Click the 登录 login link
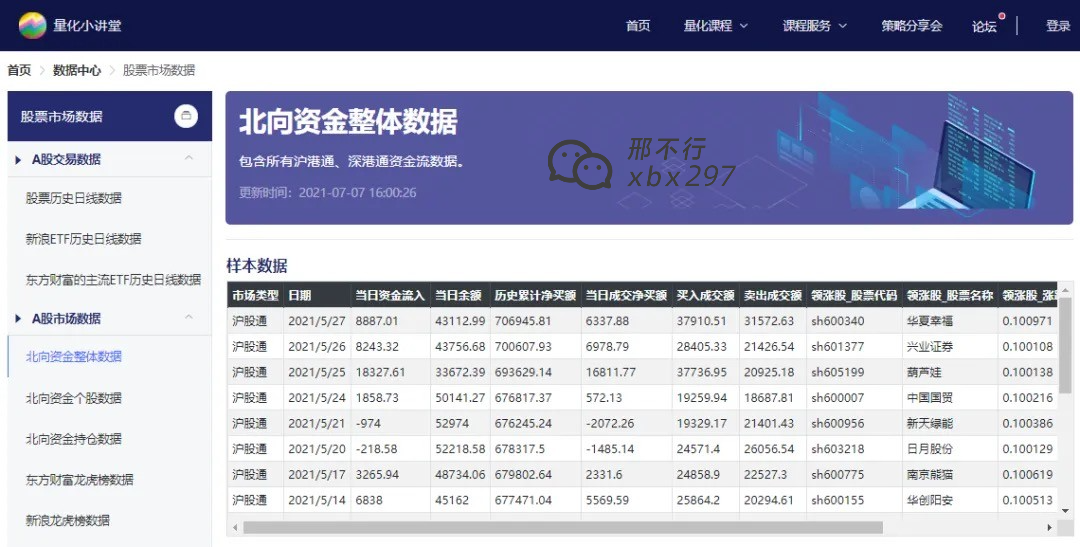The image size is (1080, 547). tap(1058, 25)
